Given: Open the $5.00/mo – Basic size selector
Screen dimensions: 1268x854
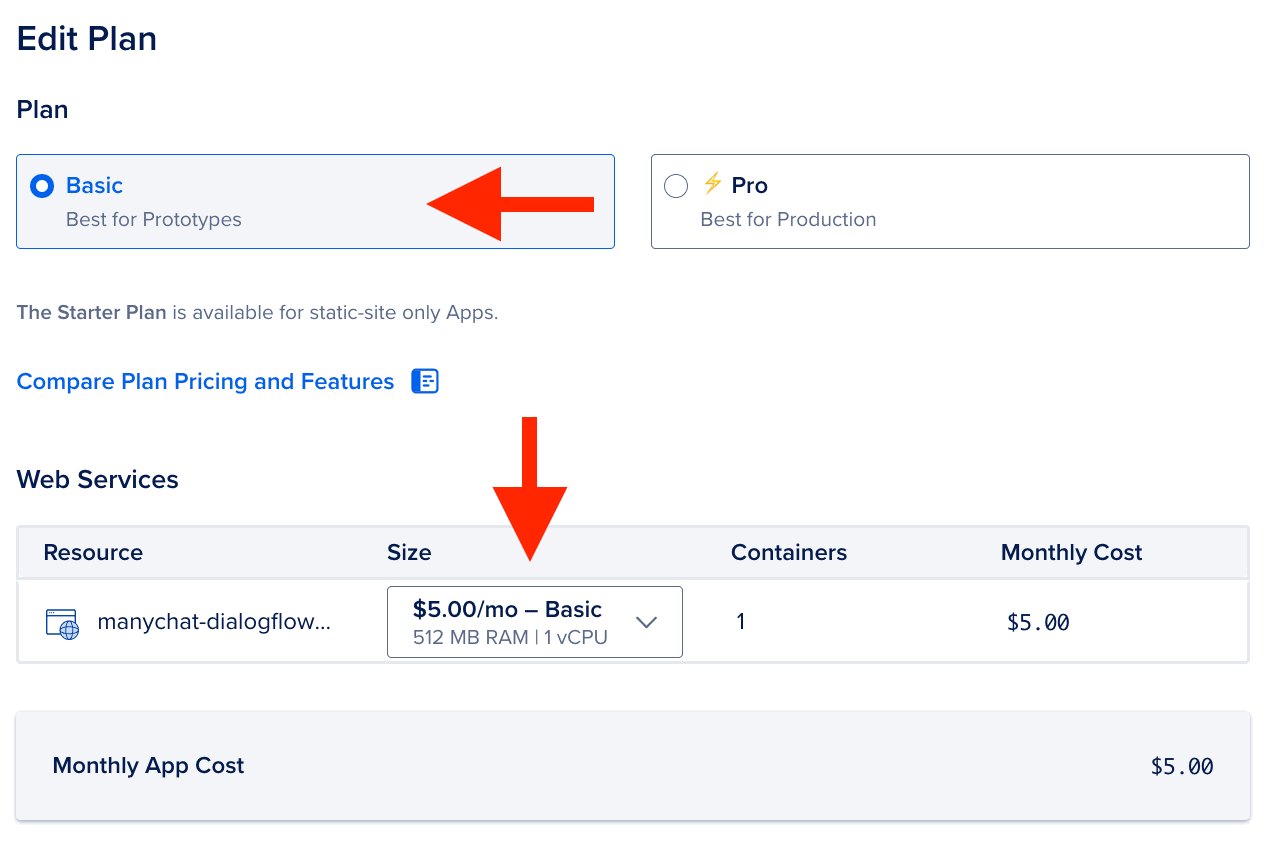Looking at the screenshot, I should 535,622.
